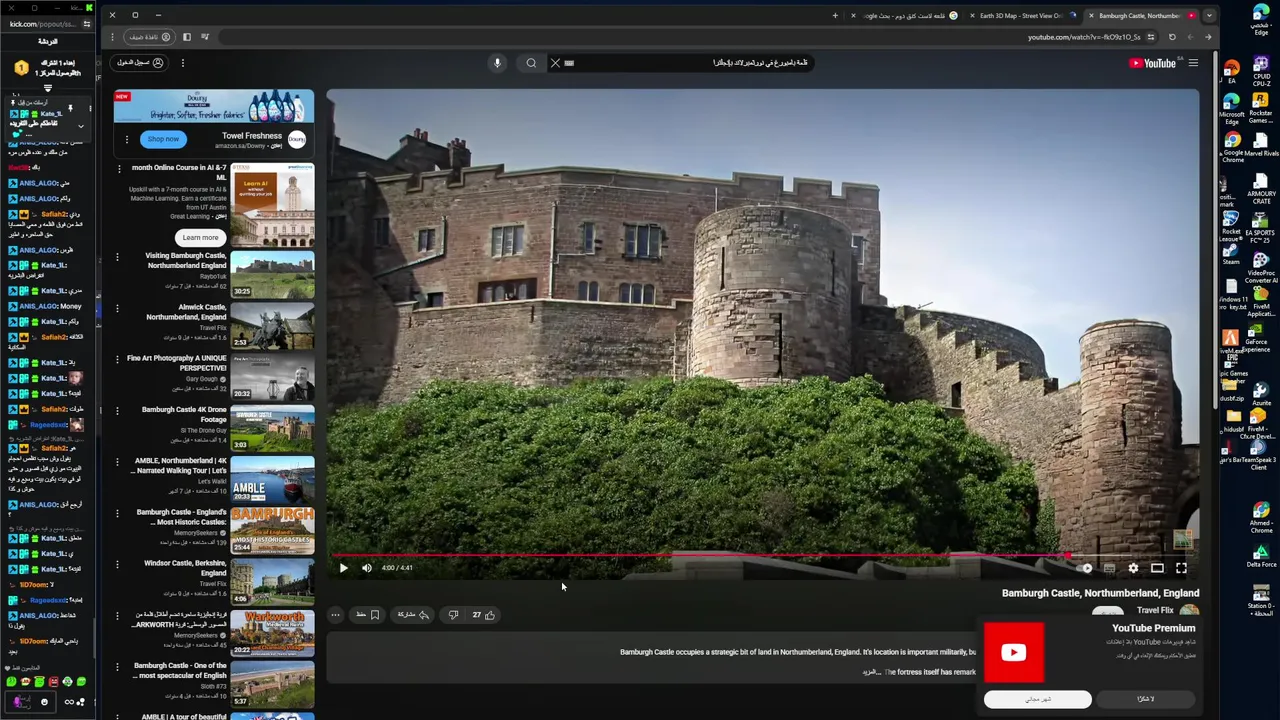Open the Armoury Crate desktop icon
The width and height of the screenshot is (1280, 720).
pyautogui.click(x=1261, y=190)
